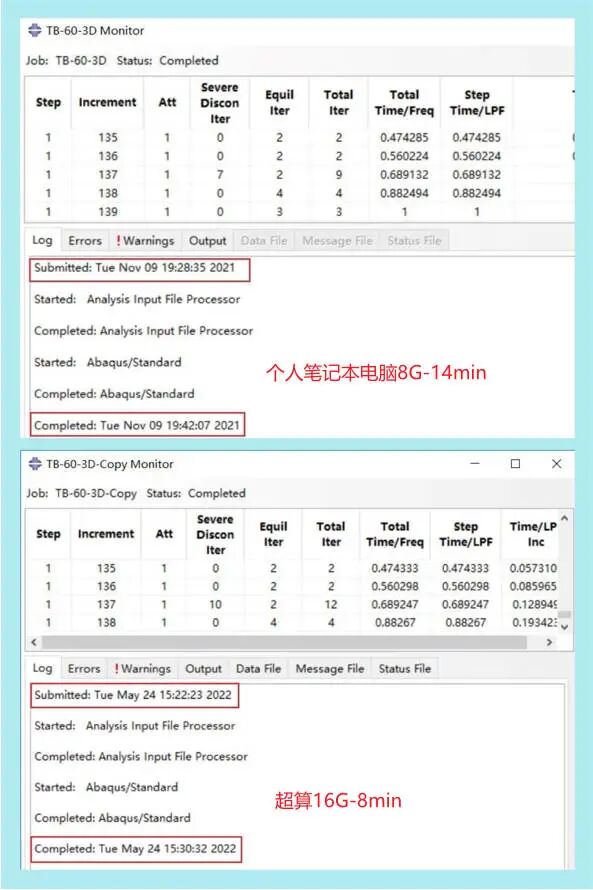
Task: Click value 0.057310 in Time/LPF Inc column
Action: [533, 568]
